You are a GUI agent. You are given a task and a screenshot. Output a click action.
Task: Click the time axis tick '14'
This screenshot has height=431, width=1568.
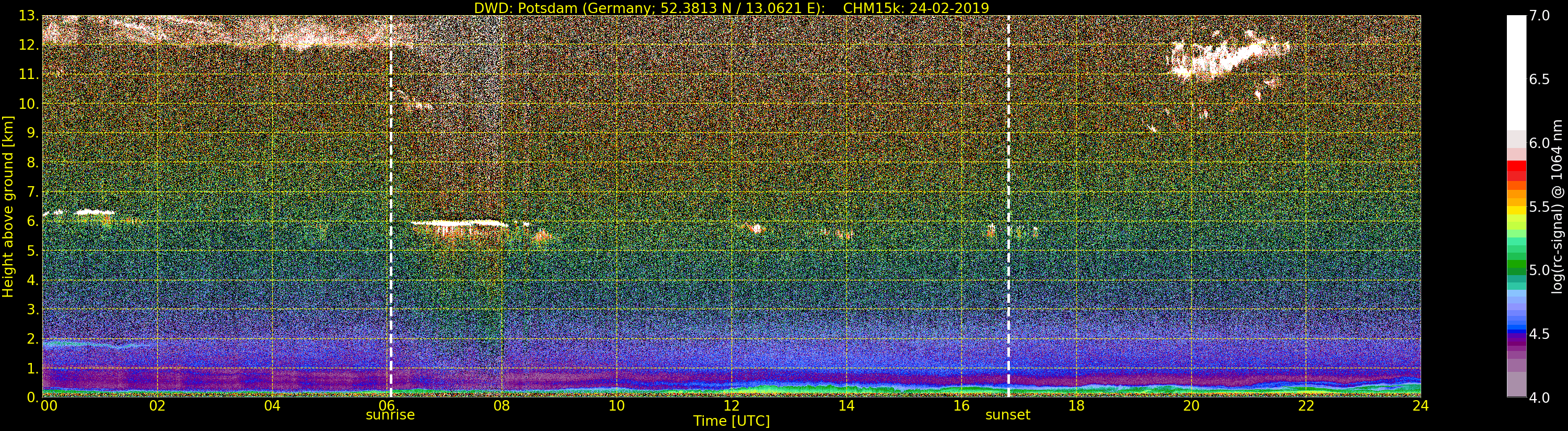tap(846, 405)
